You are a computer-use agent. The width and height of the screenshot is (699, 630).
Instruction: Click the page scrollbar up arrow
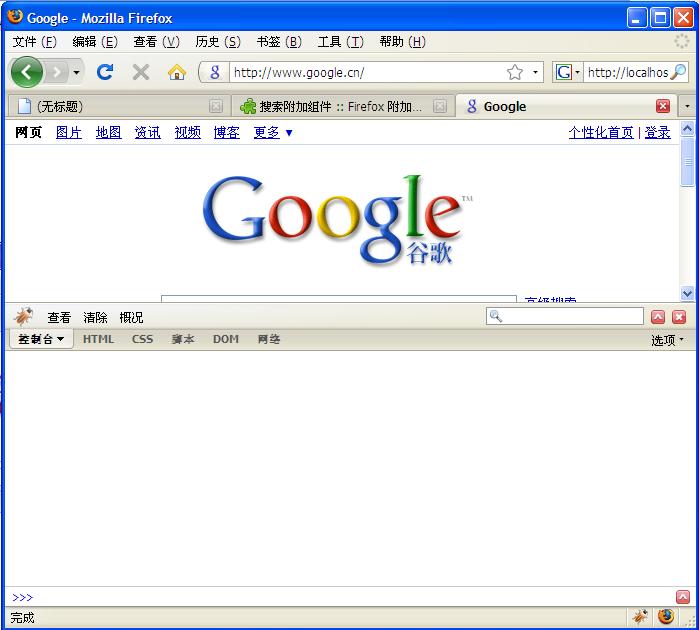(687, 129)
